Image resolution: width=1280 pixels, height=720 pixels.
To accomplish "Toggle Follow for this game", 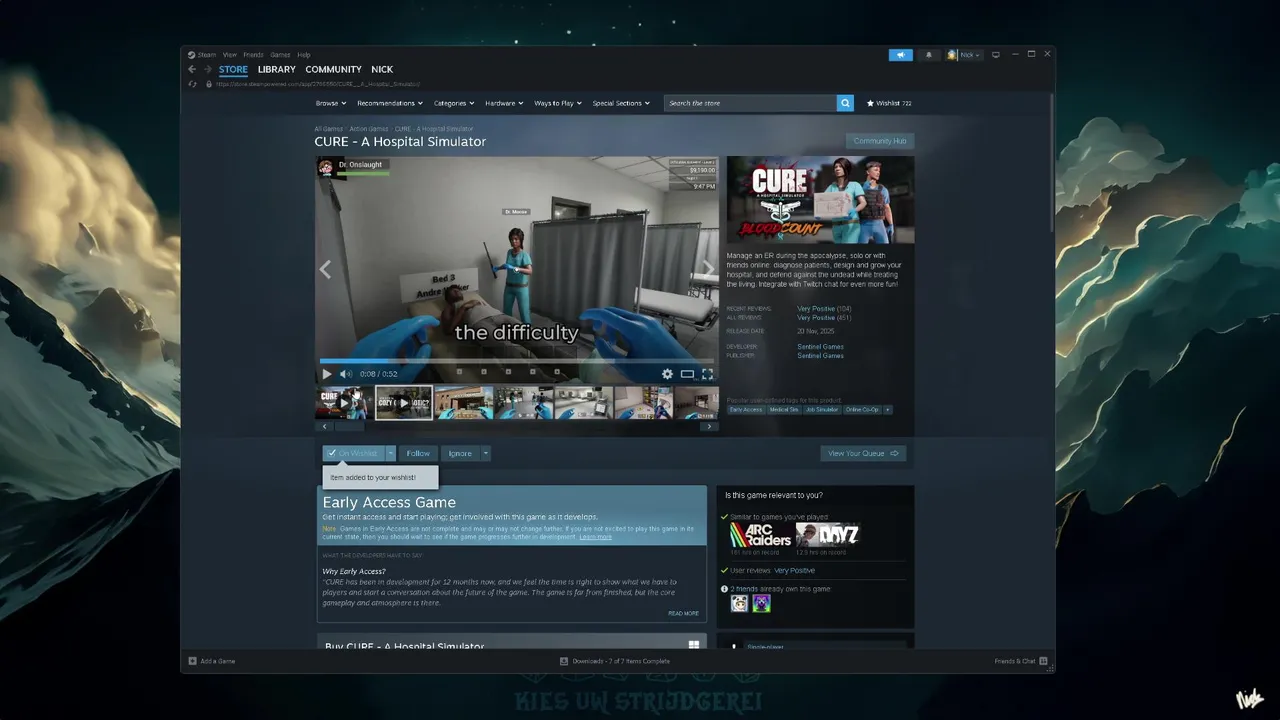I will (x=418, y=453).
